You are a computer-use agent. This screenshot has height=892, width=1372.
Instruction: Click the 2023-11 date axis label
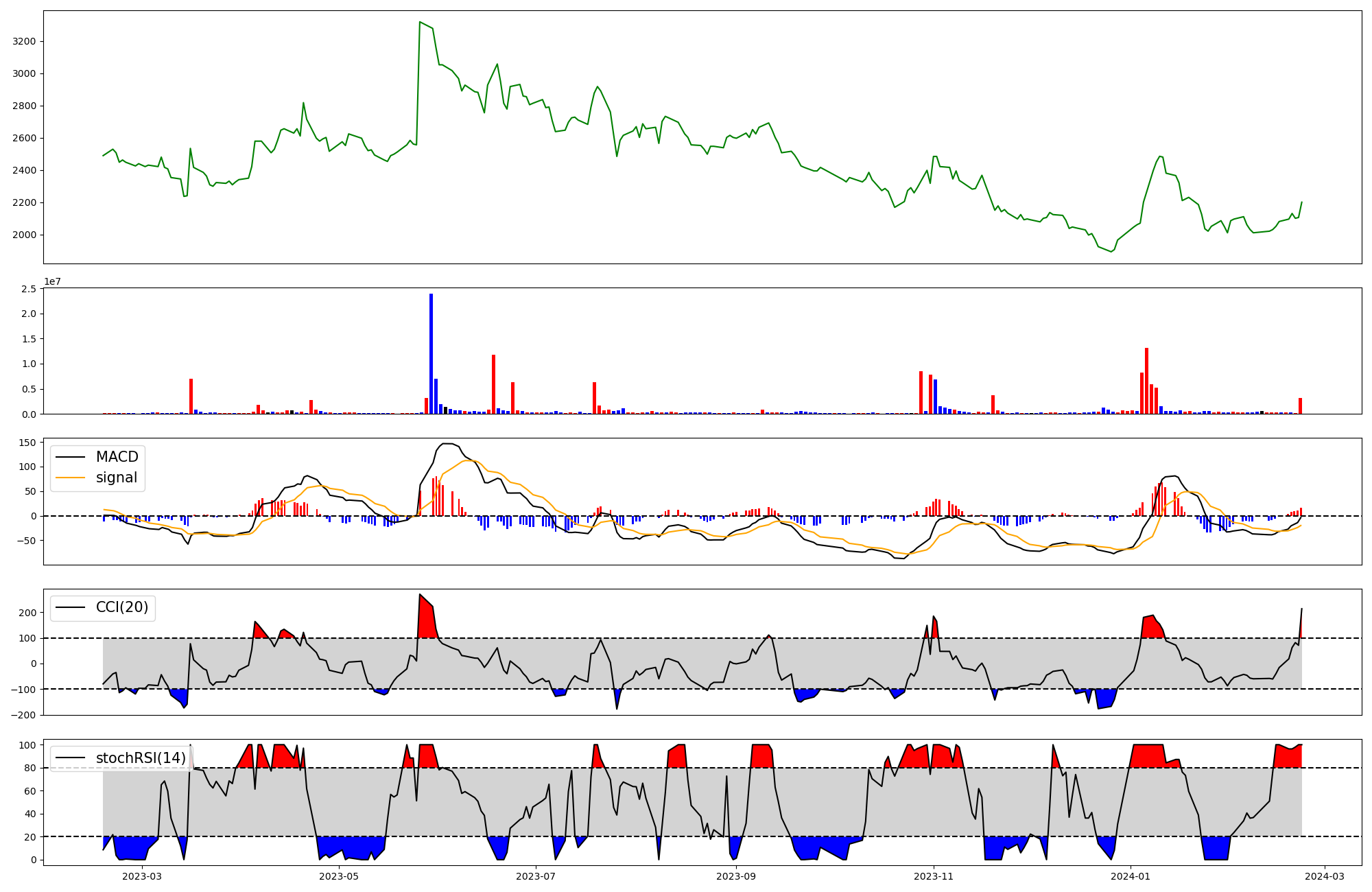point(933,876)
